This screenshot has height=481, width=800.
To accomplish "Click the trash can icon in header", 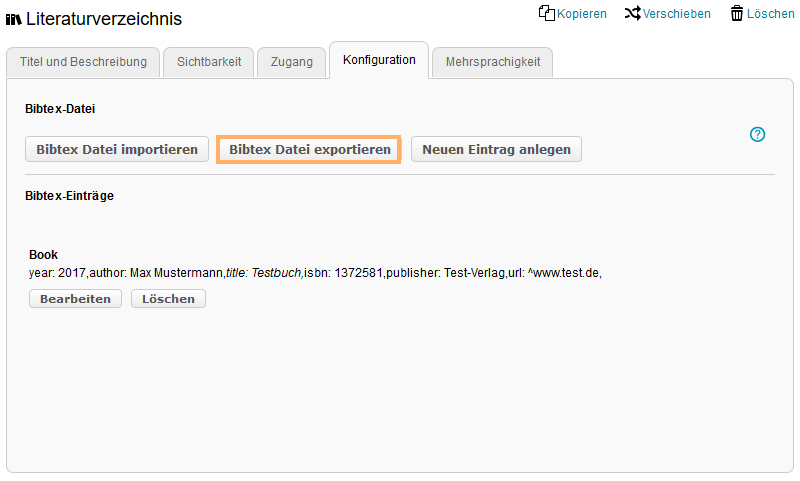I will click(x=737, y=13).
